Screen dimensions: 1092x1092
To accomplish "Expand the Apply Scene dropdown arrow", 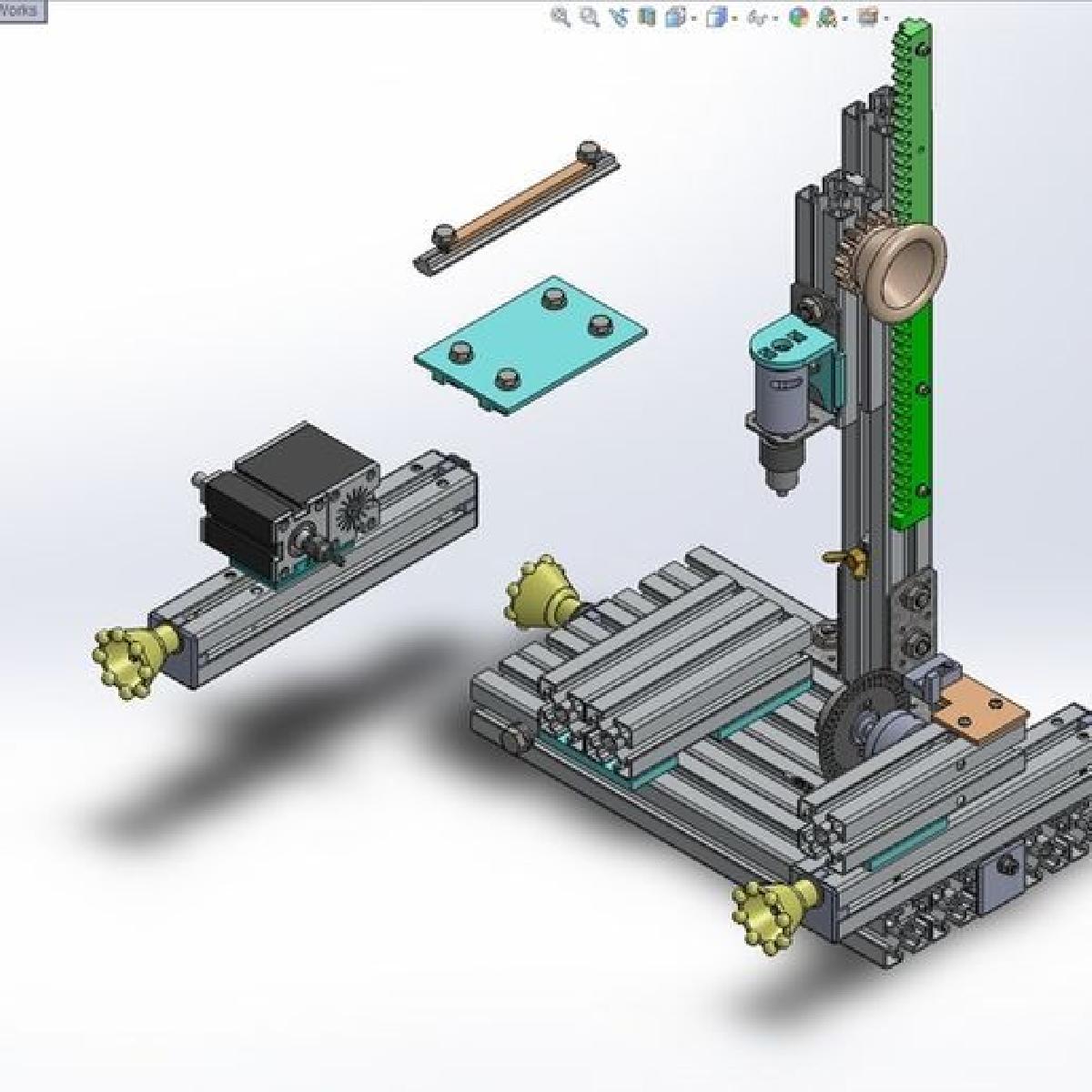I will (845, 17).
